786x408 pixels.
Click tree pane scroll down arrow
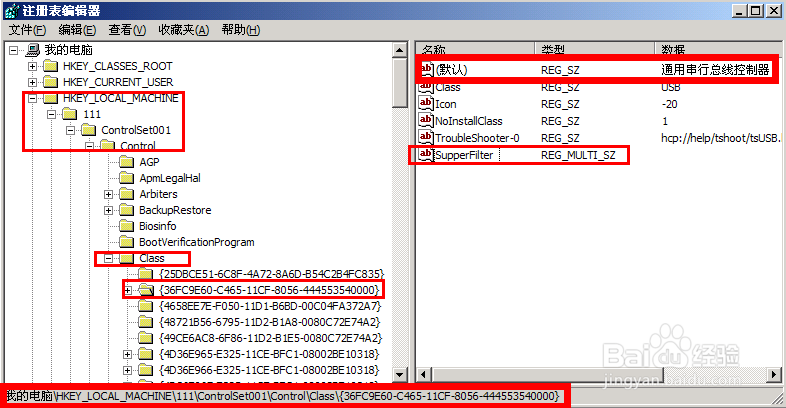[x=400, y=375]
